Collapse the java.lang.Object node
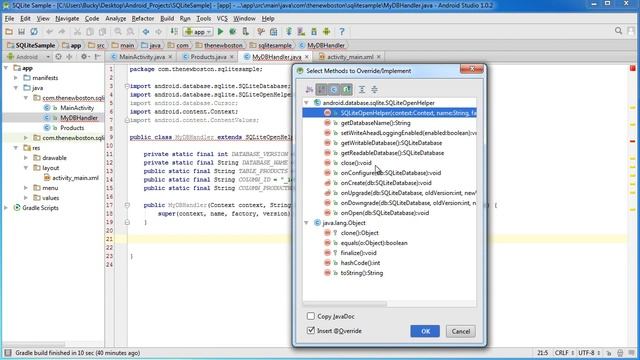 [x=306, y=223]
